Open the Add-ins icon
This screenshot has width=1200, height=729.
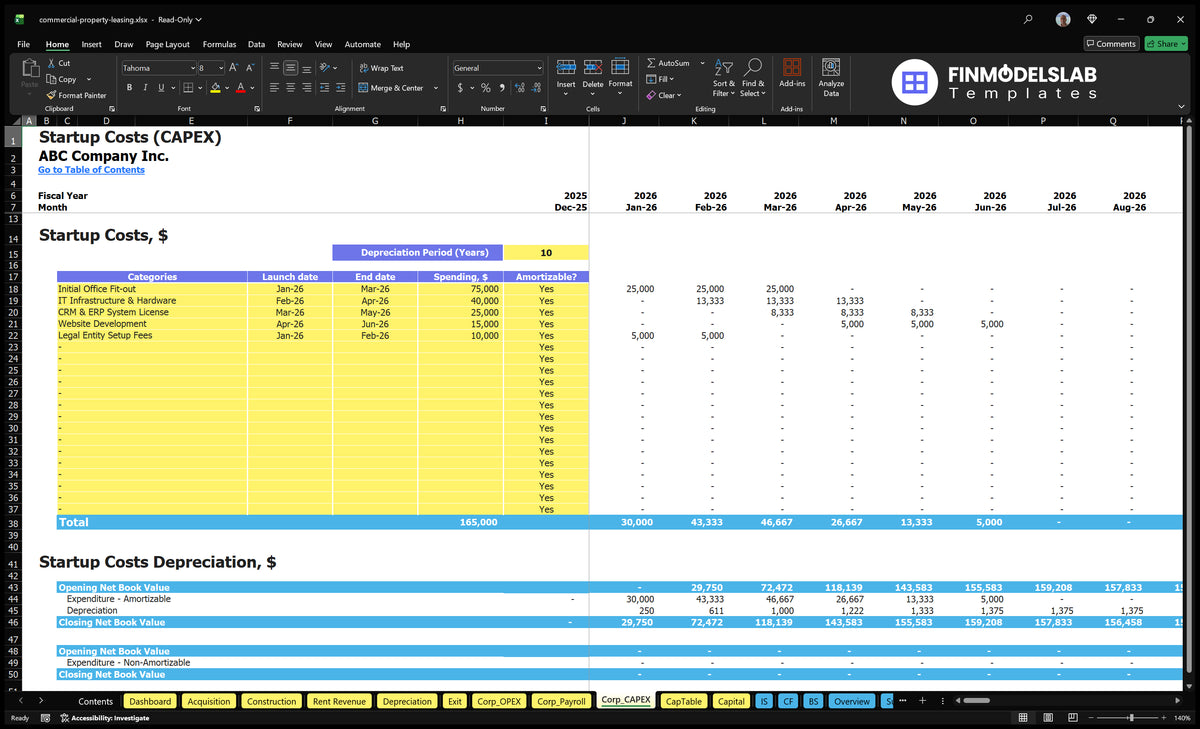point(792,67)
